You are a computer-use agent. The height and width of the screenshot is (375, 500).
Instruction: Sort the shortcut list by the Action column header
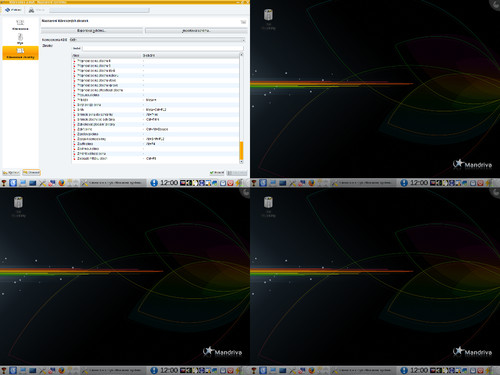107,55
